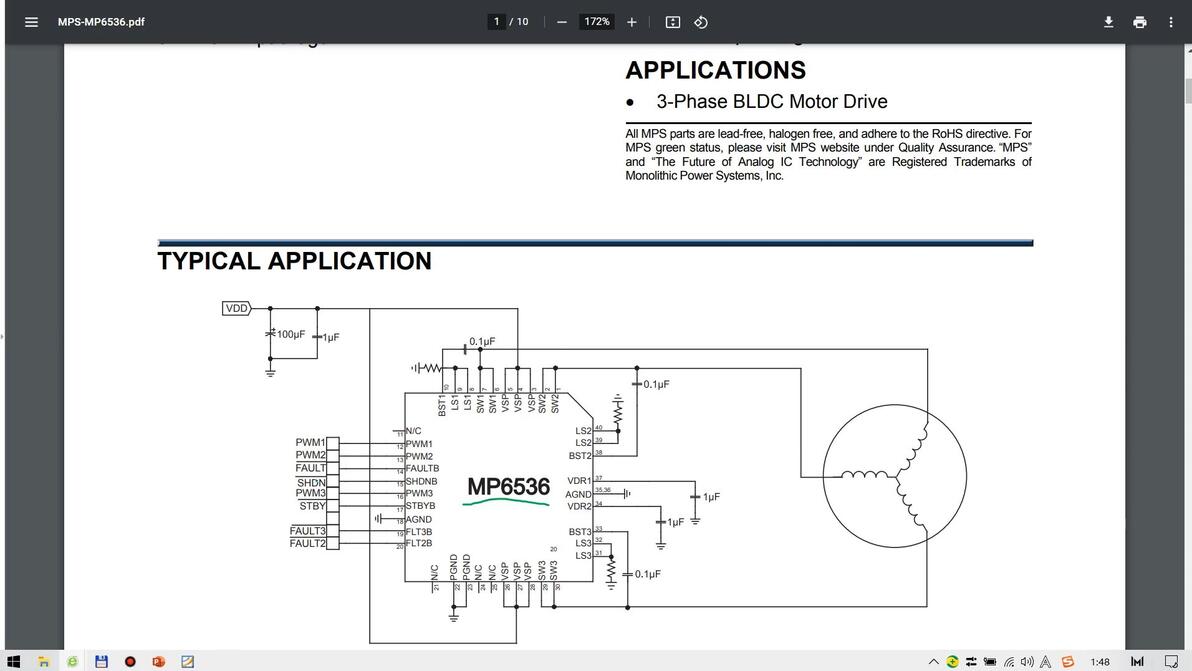
Task: Click the green circular tray icon
Action: tap(953, 662)
